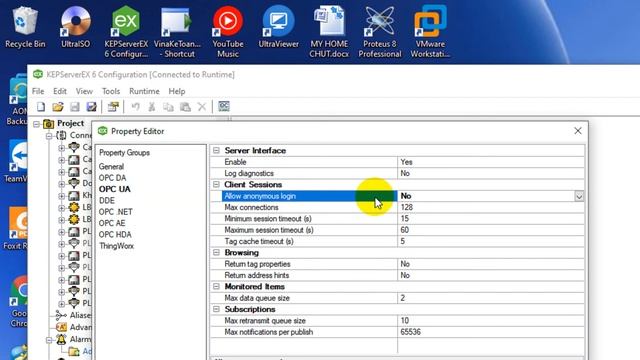
Task: Click the Paste toolbar icon
Action: [185, 107]
